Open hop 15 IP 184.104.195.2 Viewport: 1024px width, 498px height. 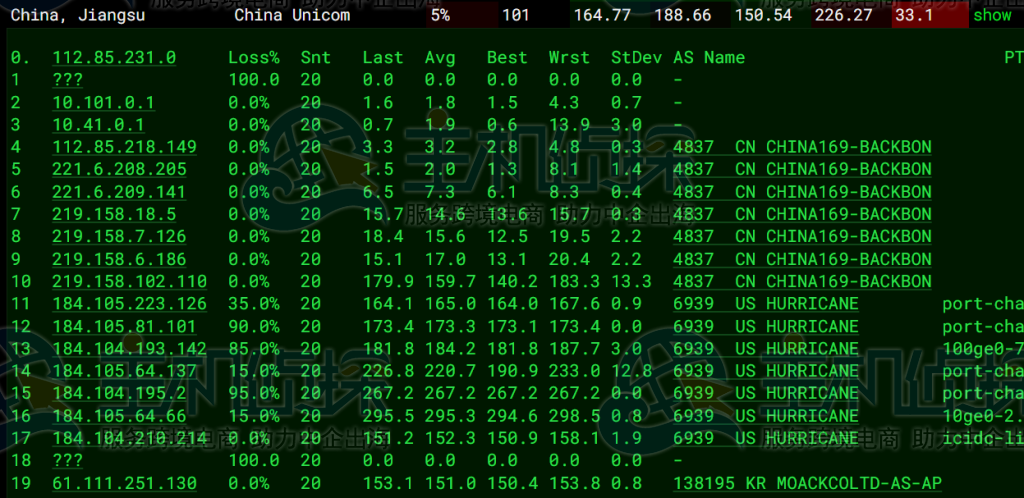(x=120, y=394)
